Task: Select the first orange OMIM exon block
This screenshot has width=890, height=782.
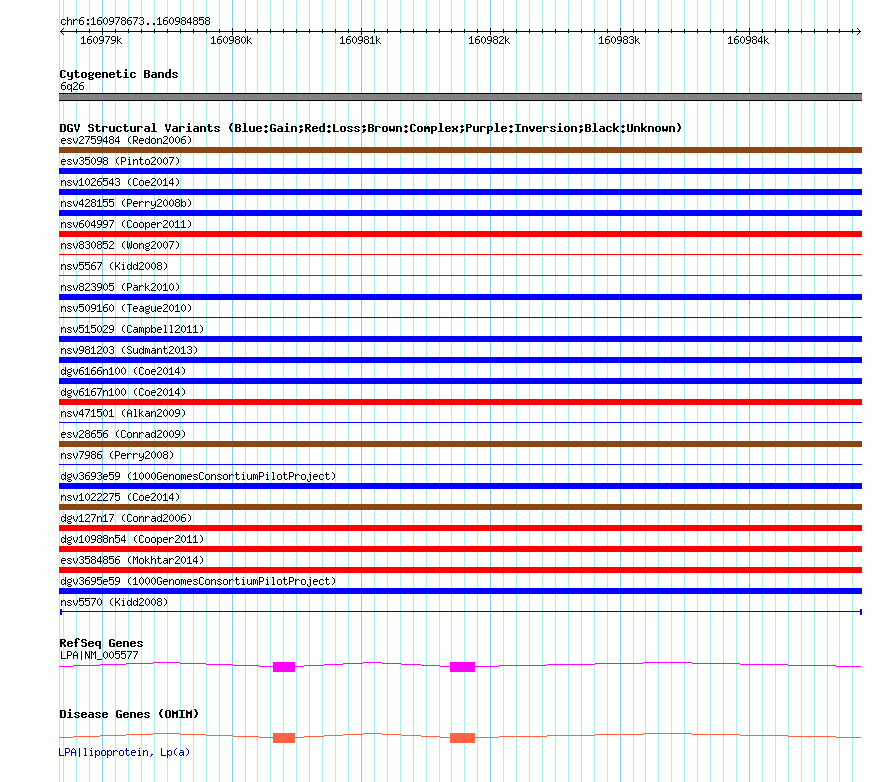Action: coord(284,738)
